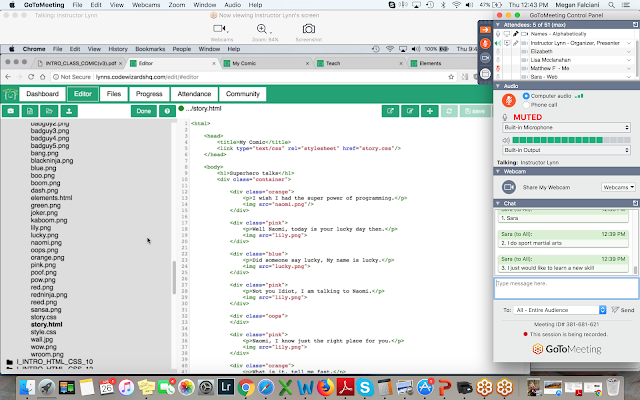This screenshot has width=640, height=400.
Task: Pop out the Chat pane icon
Action: click(x=635, y=203)
